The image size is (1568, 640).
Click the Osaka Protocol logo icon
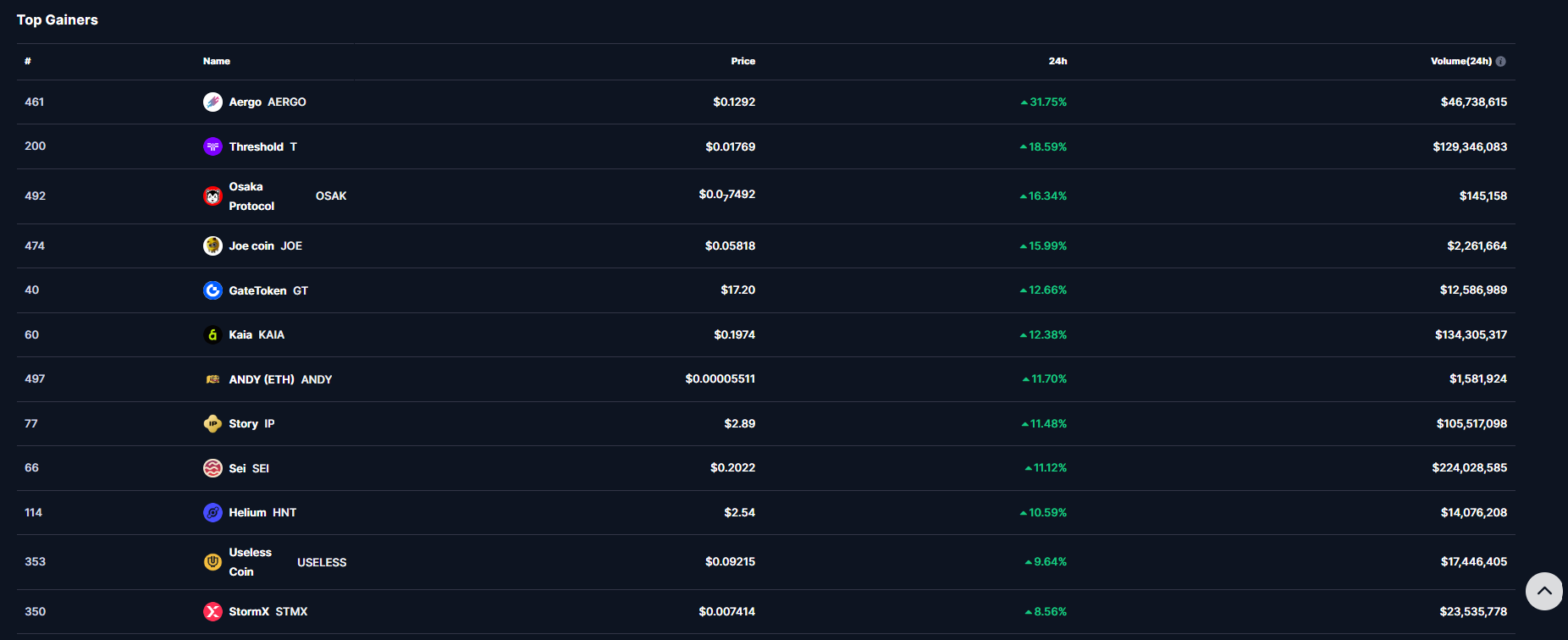coord(213,196)
